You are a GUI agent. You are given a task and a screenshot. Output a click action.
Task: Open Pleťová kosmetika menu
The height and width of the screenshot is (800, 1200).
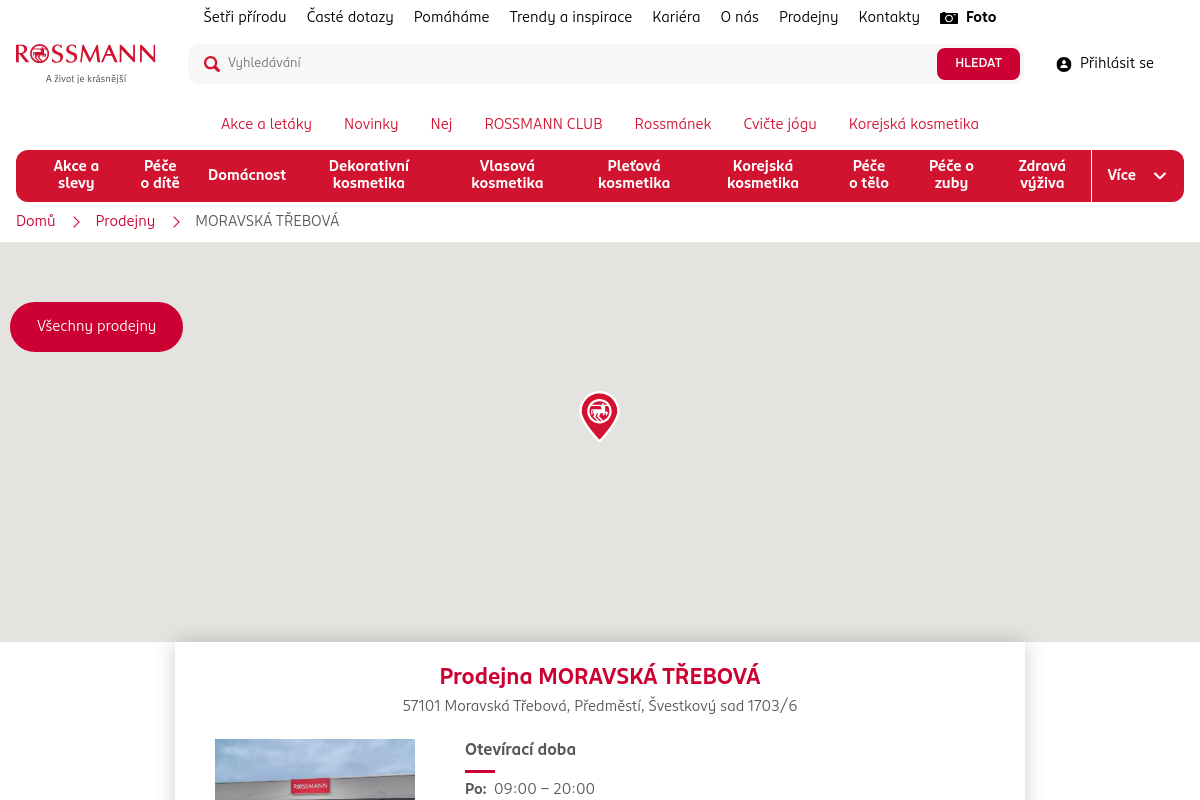pos(634,175)
